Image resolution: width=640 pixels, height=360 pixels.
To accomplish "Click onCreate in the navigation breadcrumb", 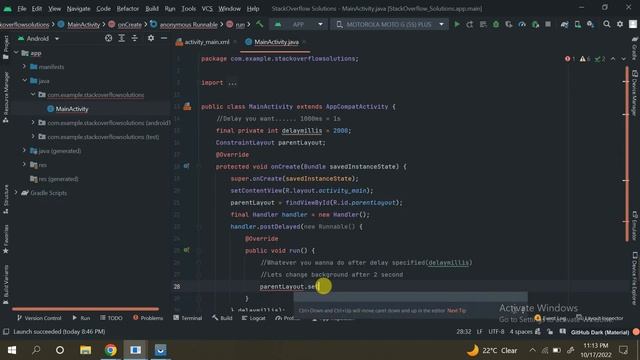I will 129,24.
